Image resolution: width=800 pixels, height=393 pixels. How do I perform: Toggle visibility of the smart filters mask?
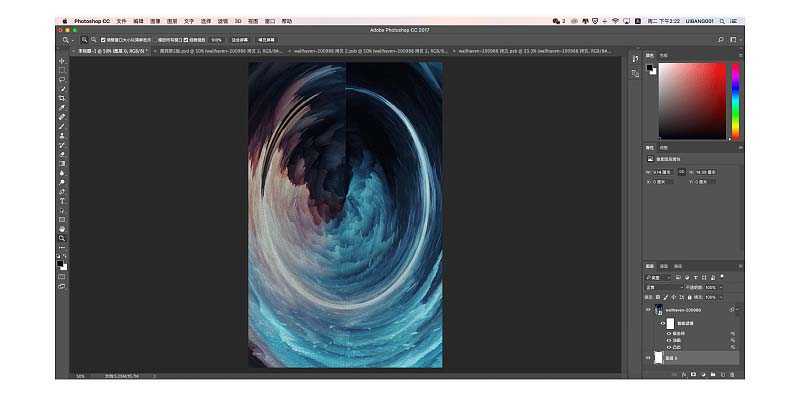[x=663, y=324]
